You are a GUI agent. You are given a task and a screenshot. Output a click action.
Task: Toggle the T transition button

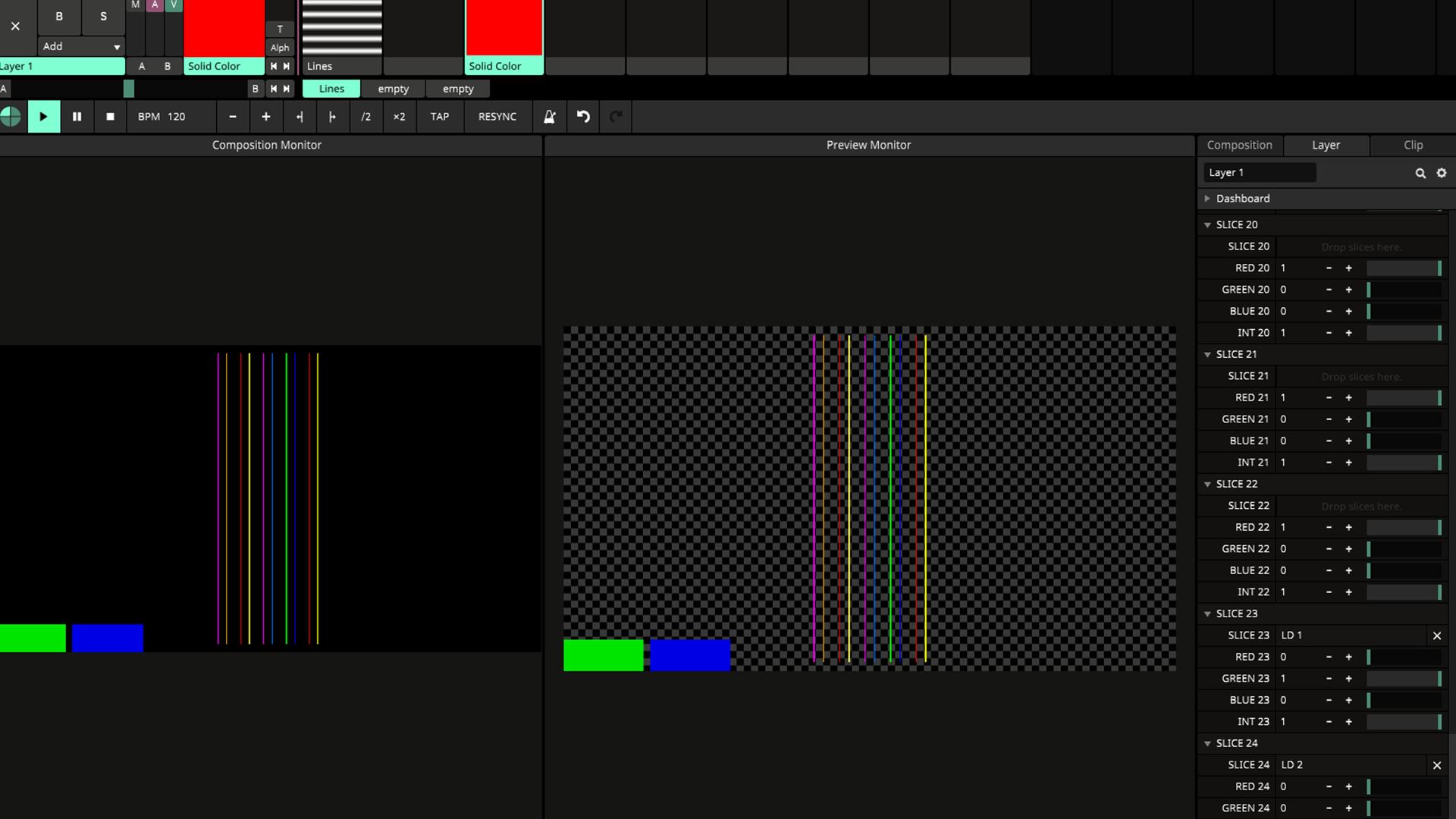280,29
